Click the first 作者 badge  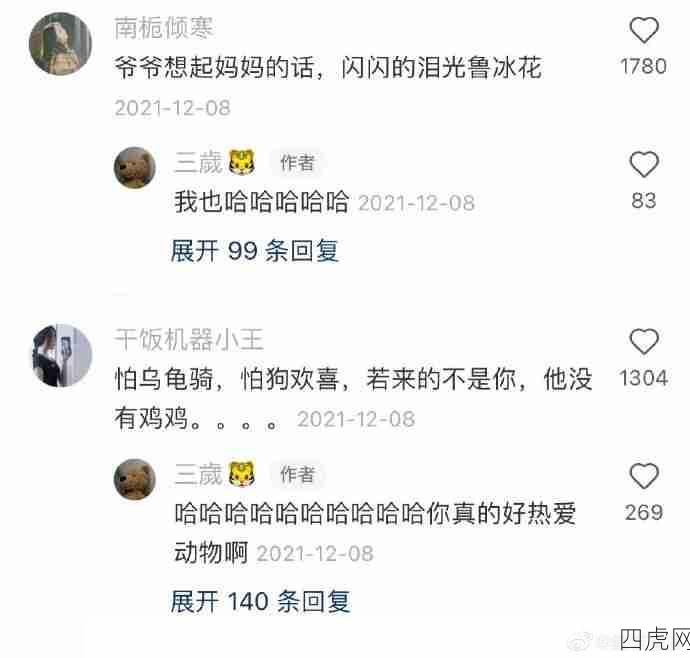pyautogui.click(x=298, y=163)
